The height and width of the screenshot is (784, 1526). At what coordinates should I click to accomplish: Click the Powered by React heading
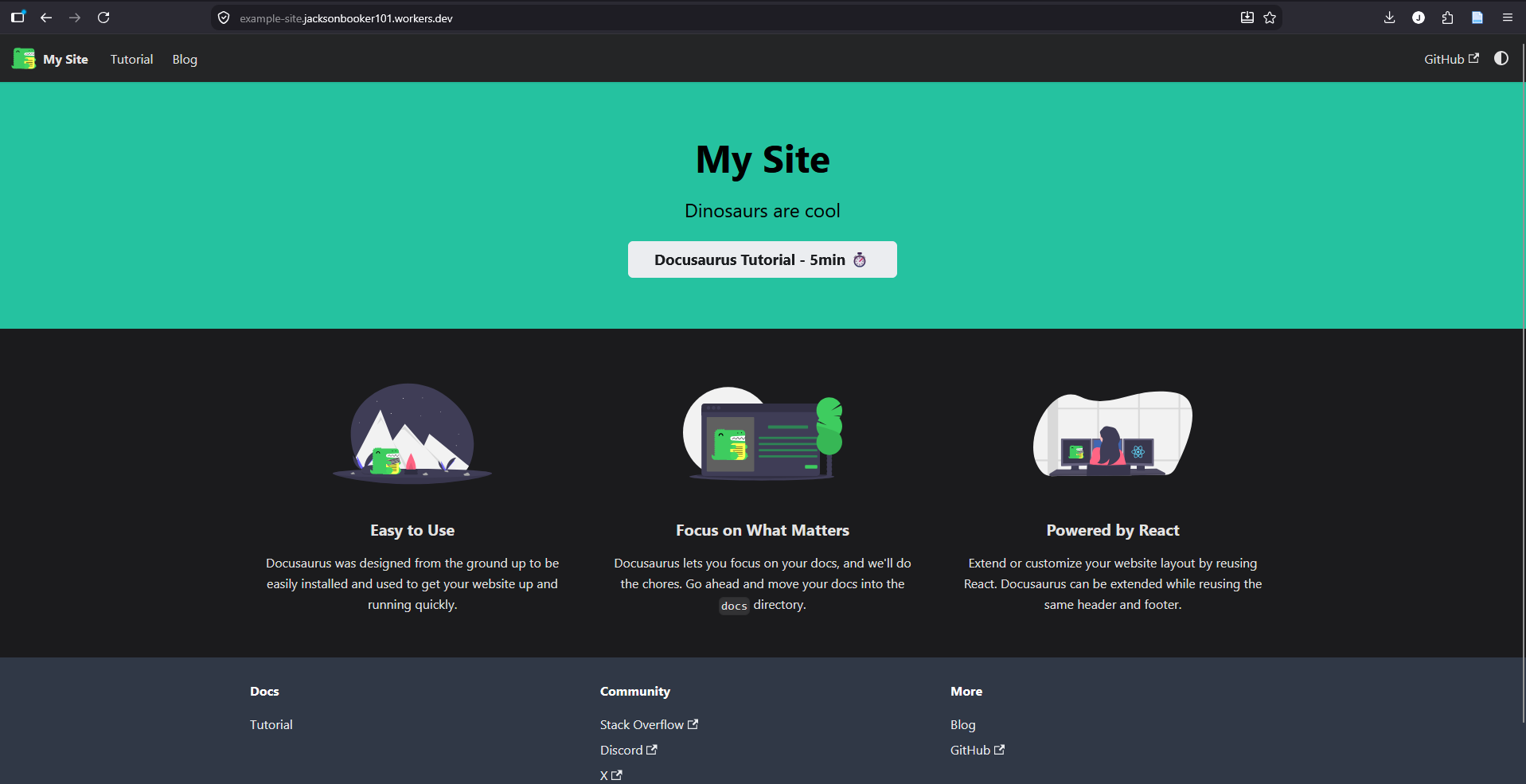pyautogui.click(x=1113, y=530)
